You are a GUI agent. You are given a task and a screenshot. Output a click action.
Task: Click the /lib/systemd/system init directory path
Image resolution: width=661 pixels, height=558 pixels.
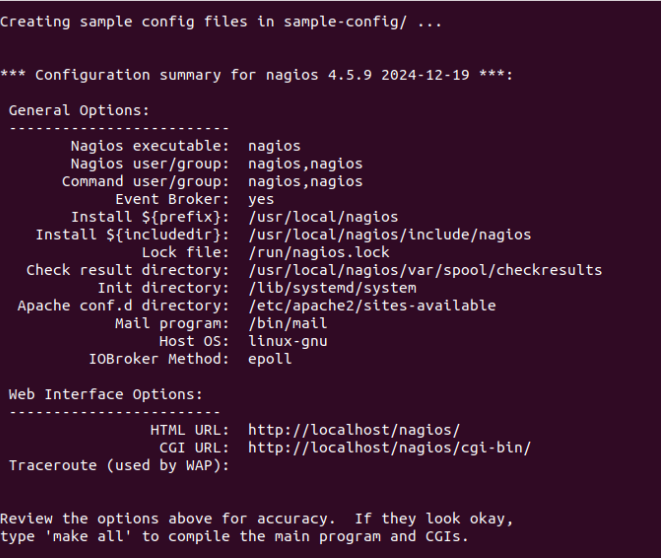pyautogui.click(x=332, y=288)
